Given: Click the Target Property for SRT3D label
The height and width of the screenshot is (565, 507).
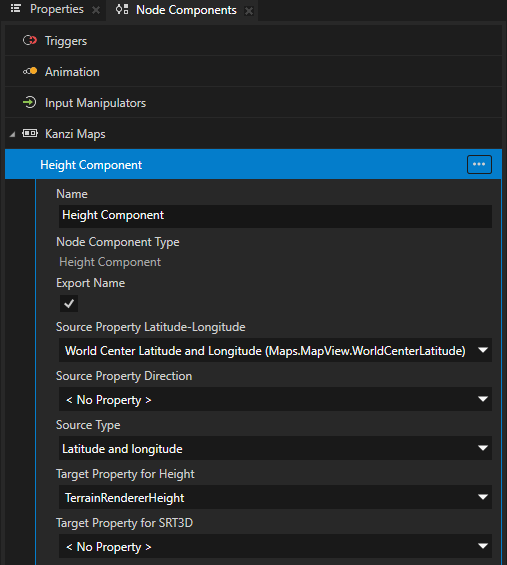Looking at the screenshot, I should [124, 523].
